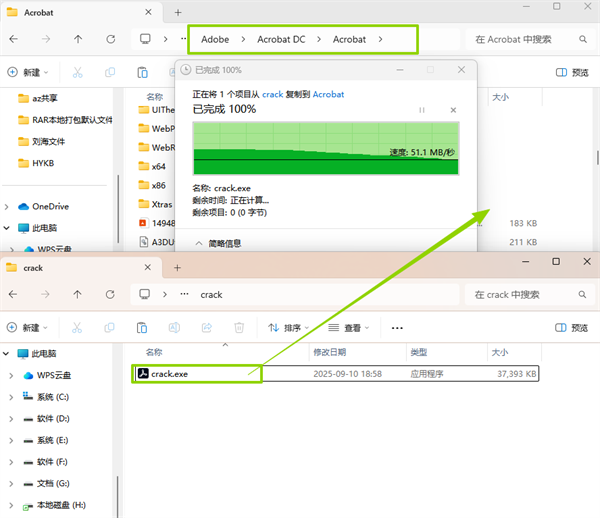Click Back arrow in Acrobat window
Image resolution: width=600 pixels, height=518 pixels.
(13, 39)
